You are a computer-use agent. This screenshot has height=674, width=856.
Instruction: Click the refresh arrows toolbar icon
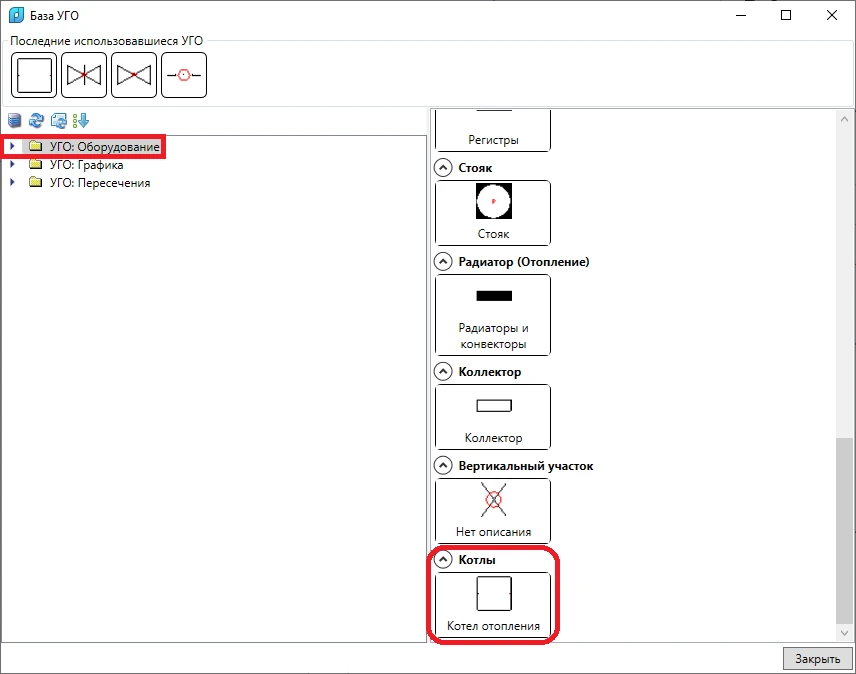click(x=37, y=120)
